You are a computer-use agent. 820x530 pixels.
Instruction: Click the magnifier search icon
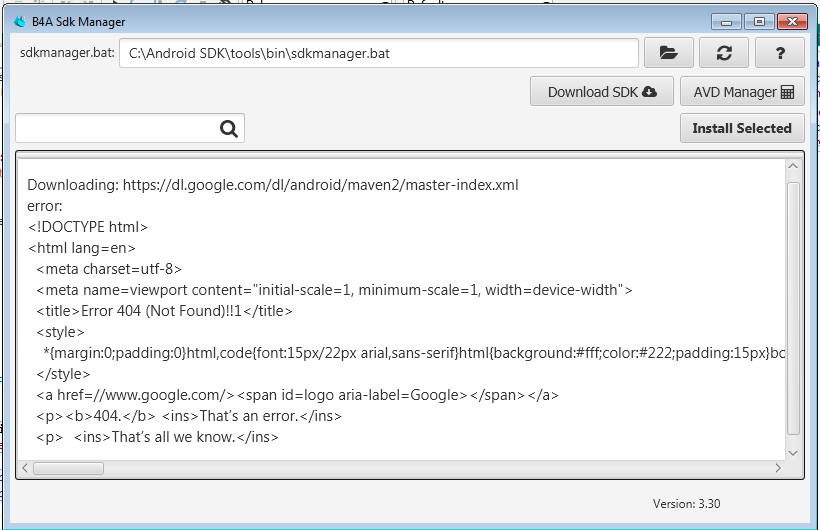[x=229, y=128]
